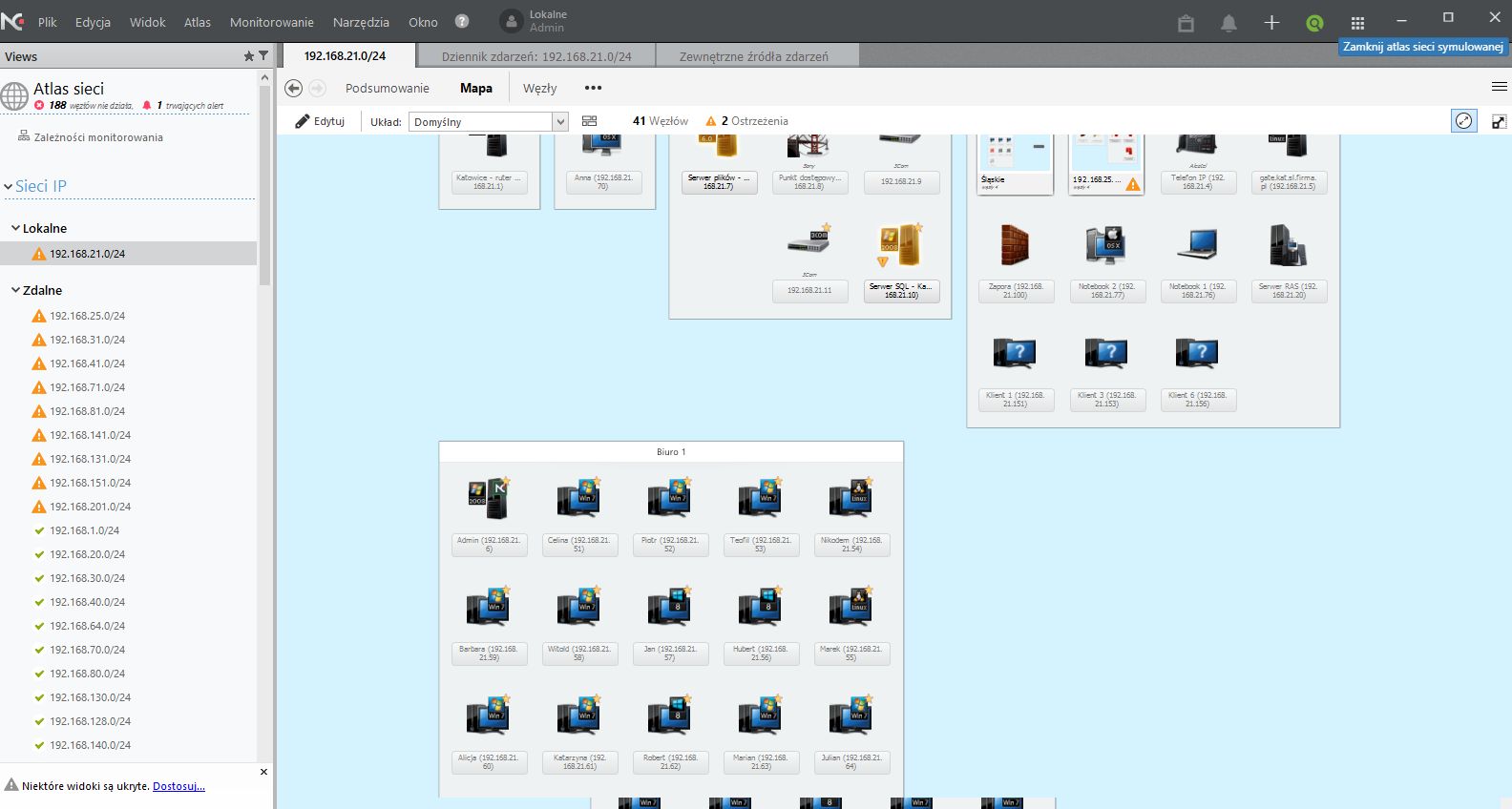1512x809 pixels.
Task: Click the green status circle icon
Action: (x=1314, y=23)
